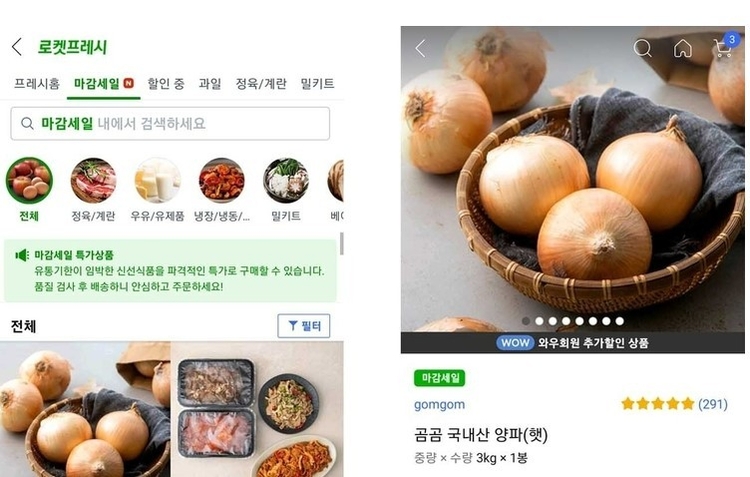The width and height of the screenshot is (750, 477).
Task: Select the 전체 category circle with apples
Action: point(29,180)
